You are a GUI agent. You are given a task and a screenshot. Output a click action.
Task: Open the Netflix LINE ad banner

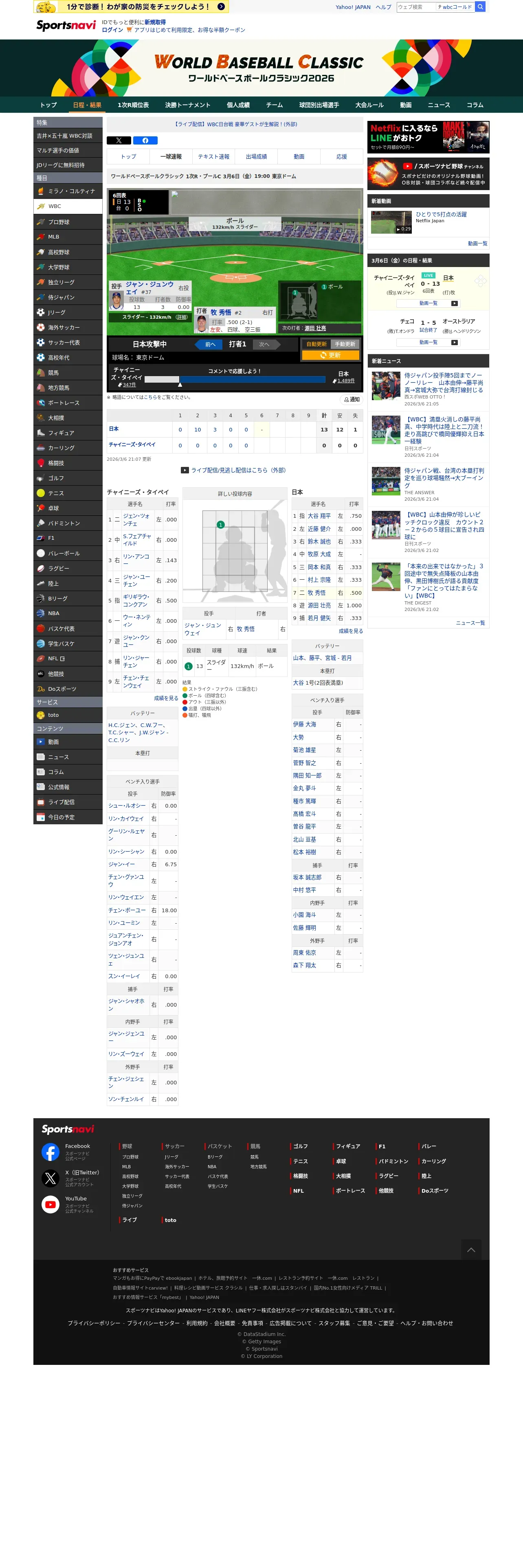click(428, 137)
